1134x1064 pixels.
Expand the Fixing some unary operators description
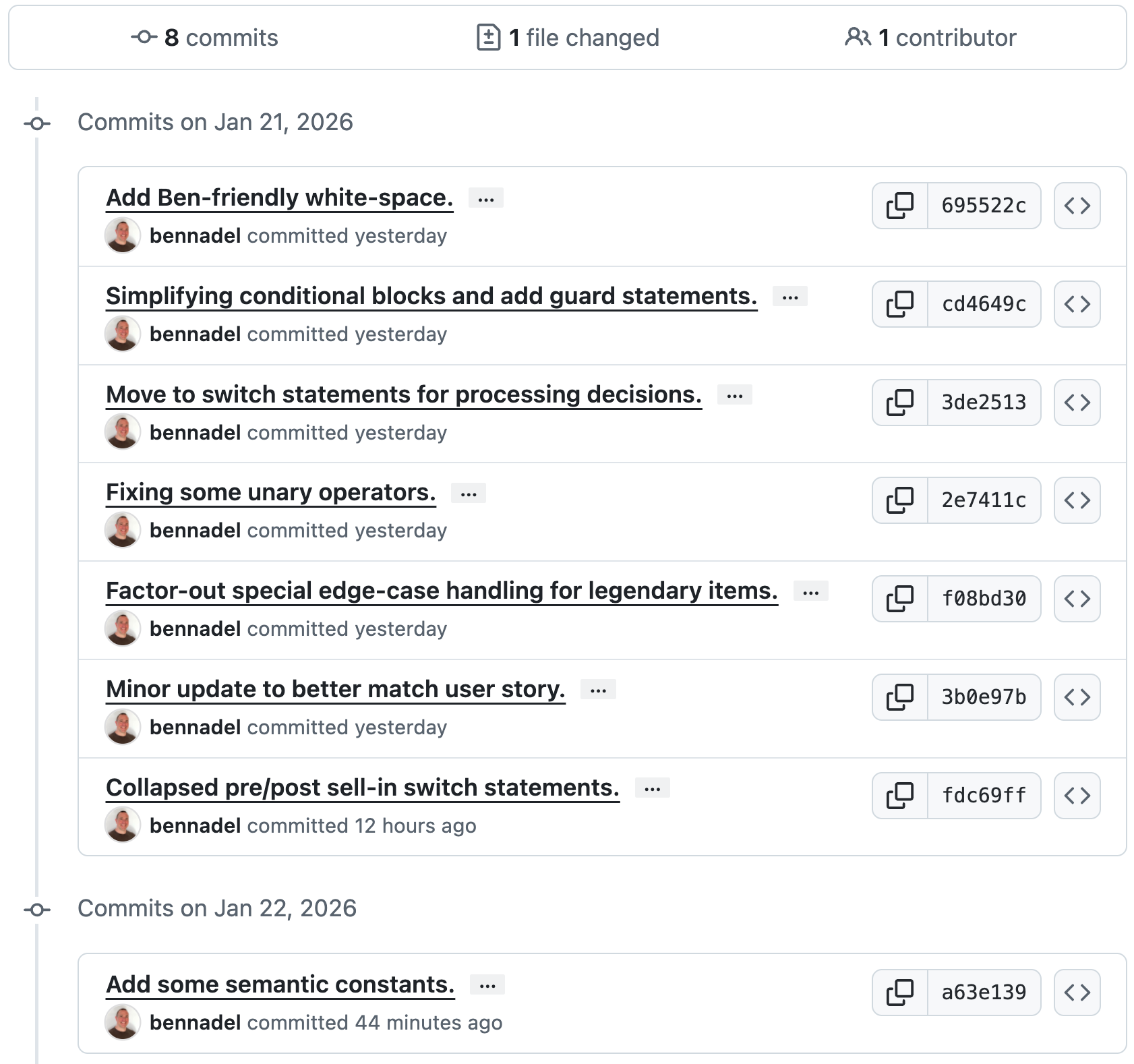(x=469, y=493)
